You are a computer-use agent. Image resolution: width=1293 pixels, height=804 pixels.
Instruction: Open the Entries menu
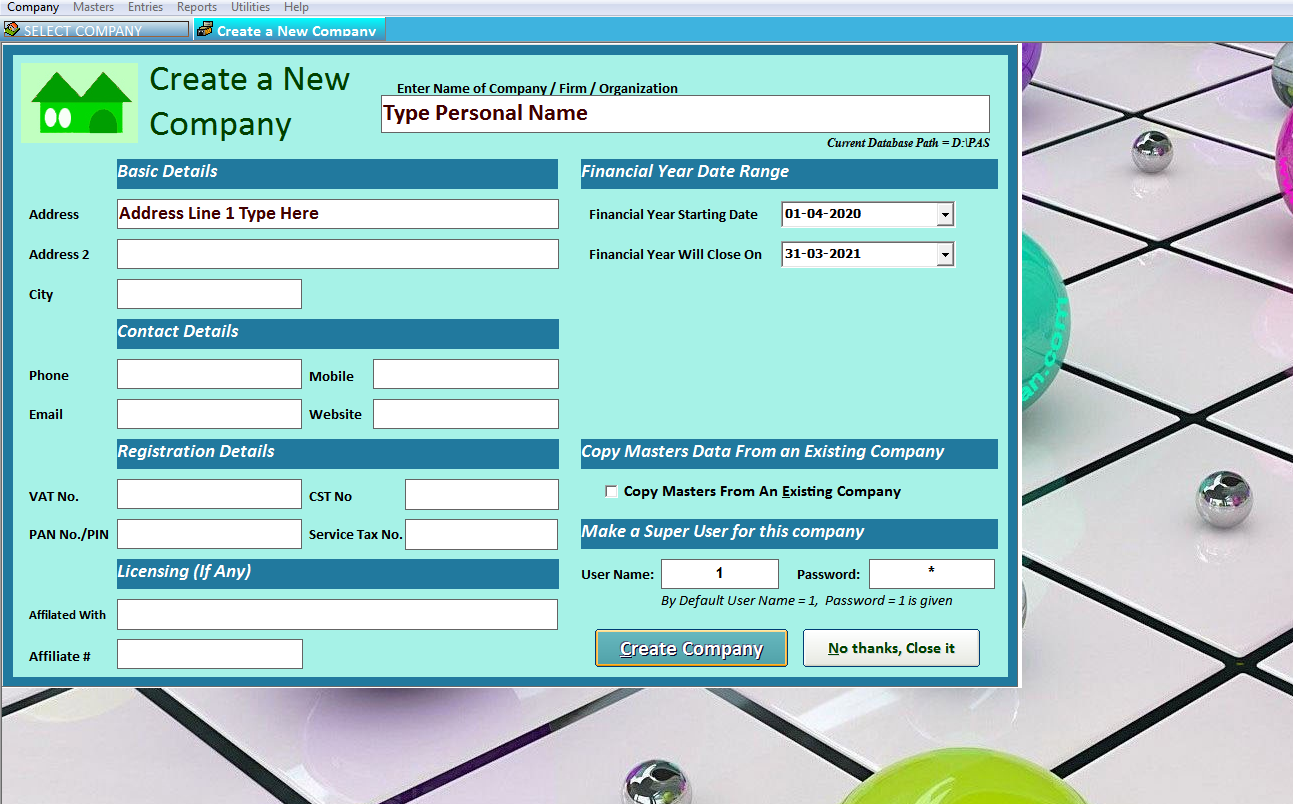[145, 7]
